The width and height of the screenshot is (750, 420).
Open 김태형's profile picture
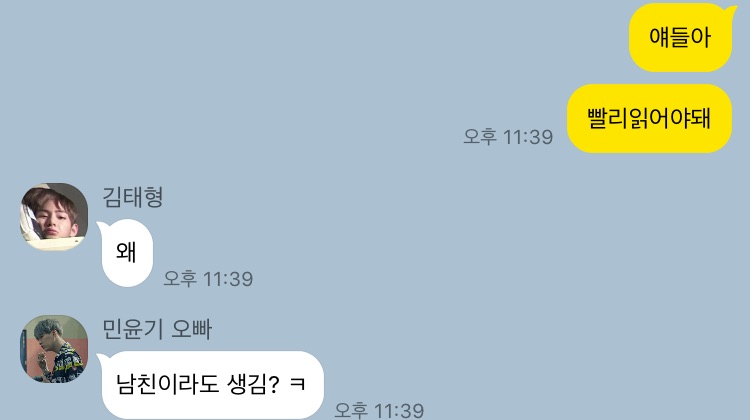pos(54,217)
